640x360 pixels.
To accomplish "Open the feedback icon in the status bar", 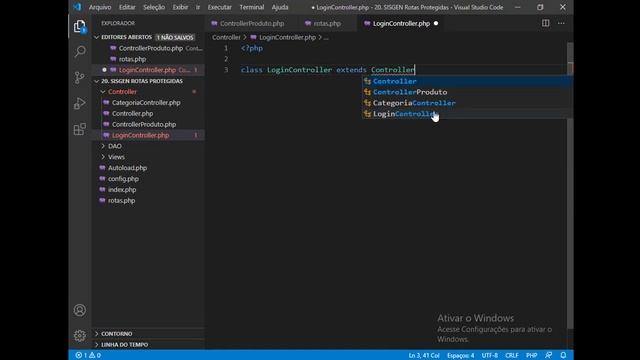I will pyautogui.click(x=548, y=355).
